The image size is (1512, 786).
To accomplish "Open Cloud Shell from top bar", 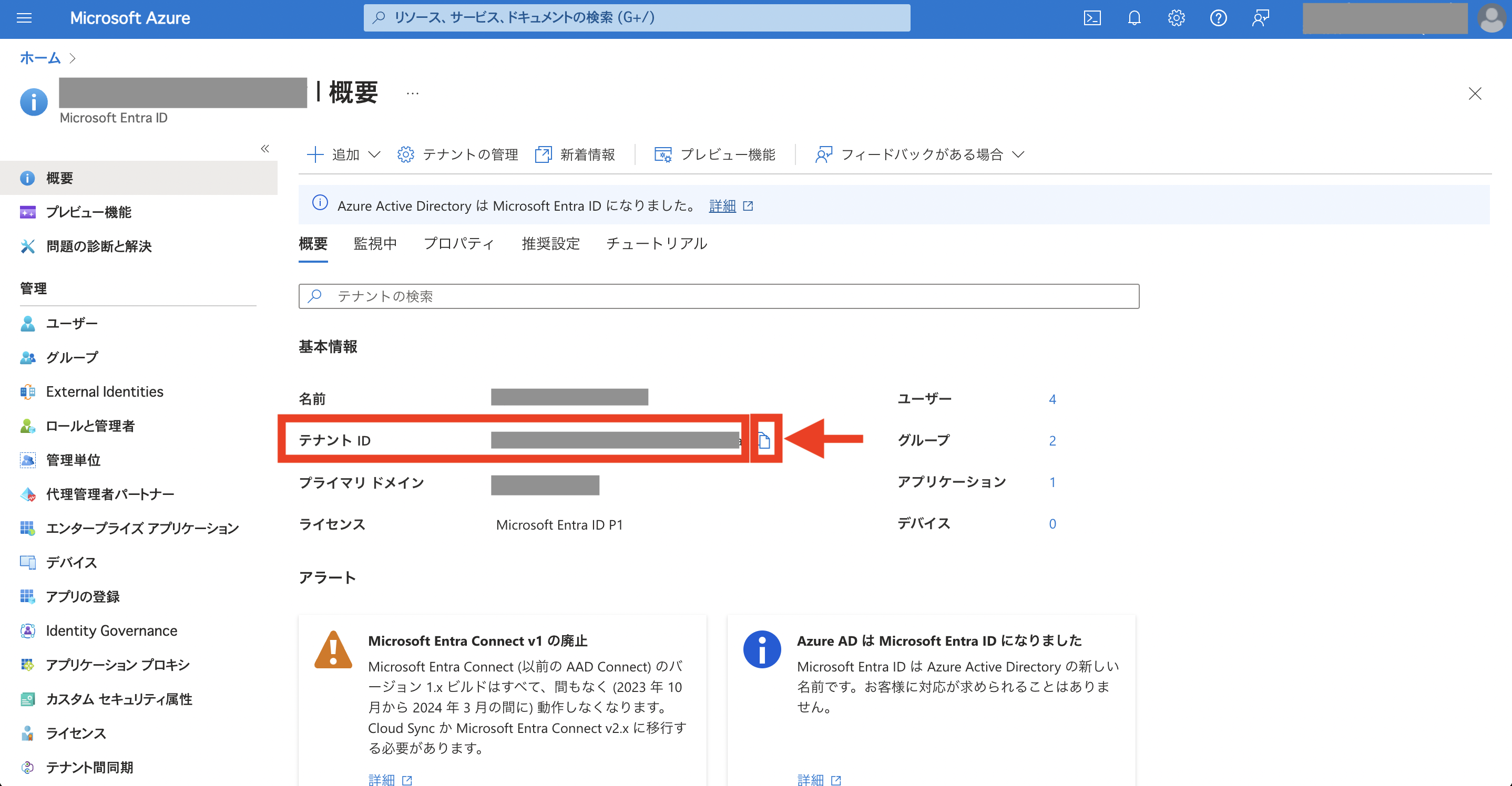I will click(1092, 18).
